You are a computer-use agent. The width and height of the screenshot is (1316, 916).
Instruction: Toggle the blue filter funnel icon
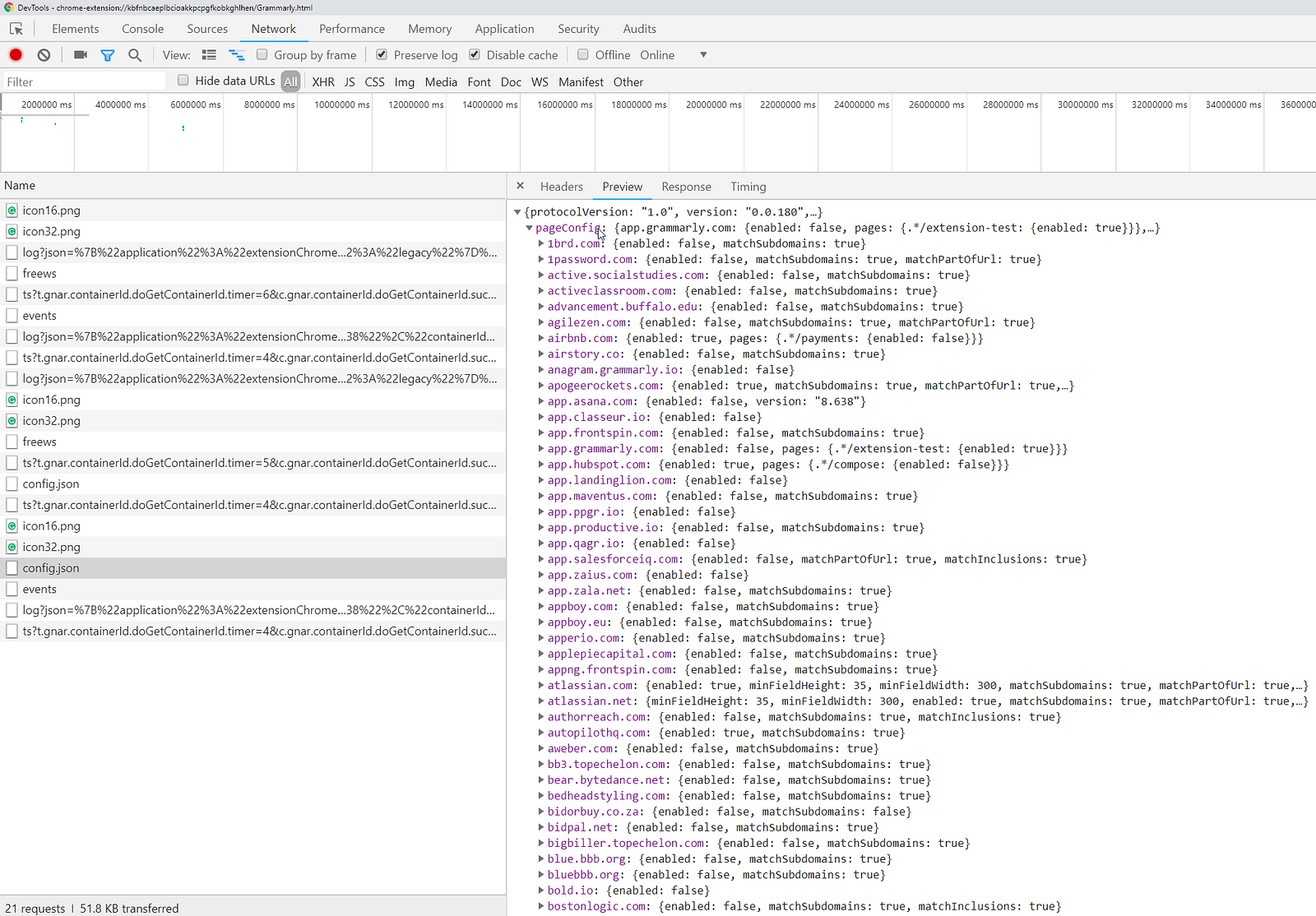coord(107,55)
